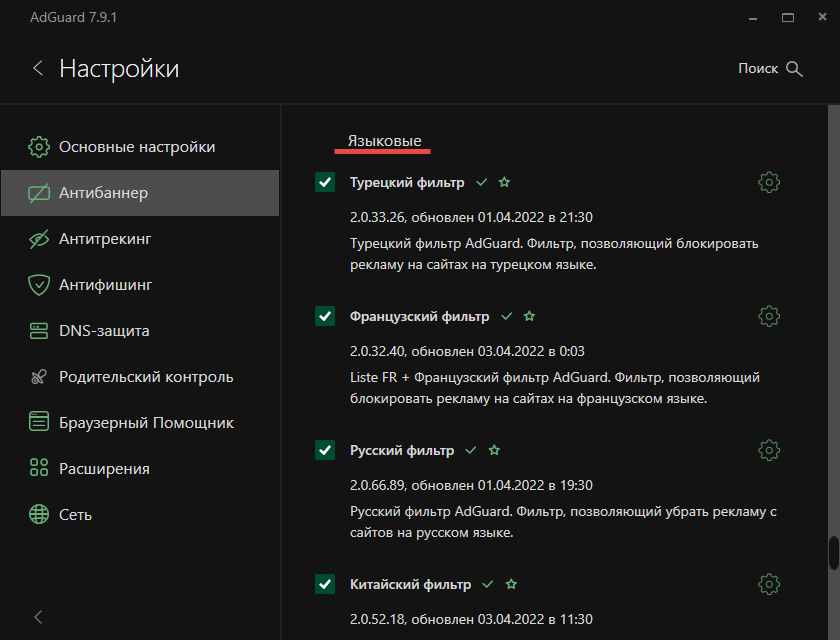Image resolution: width=840 pixels, height=640 pixels.
Task: Maximize the AdGuard window
Action: pyautogui.click(x=788, y=18)
